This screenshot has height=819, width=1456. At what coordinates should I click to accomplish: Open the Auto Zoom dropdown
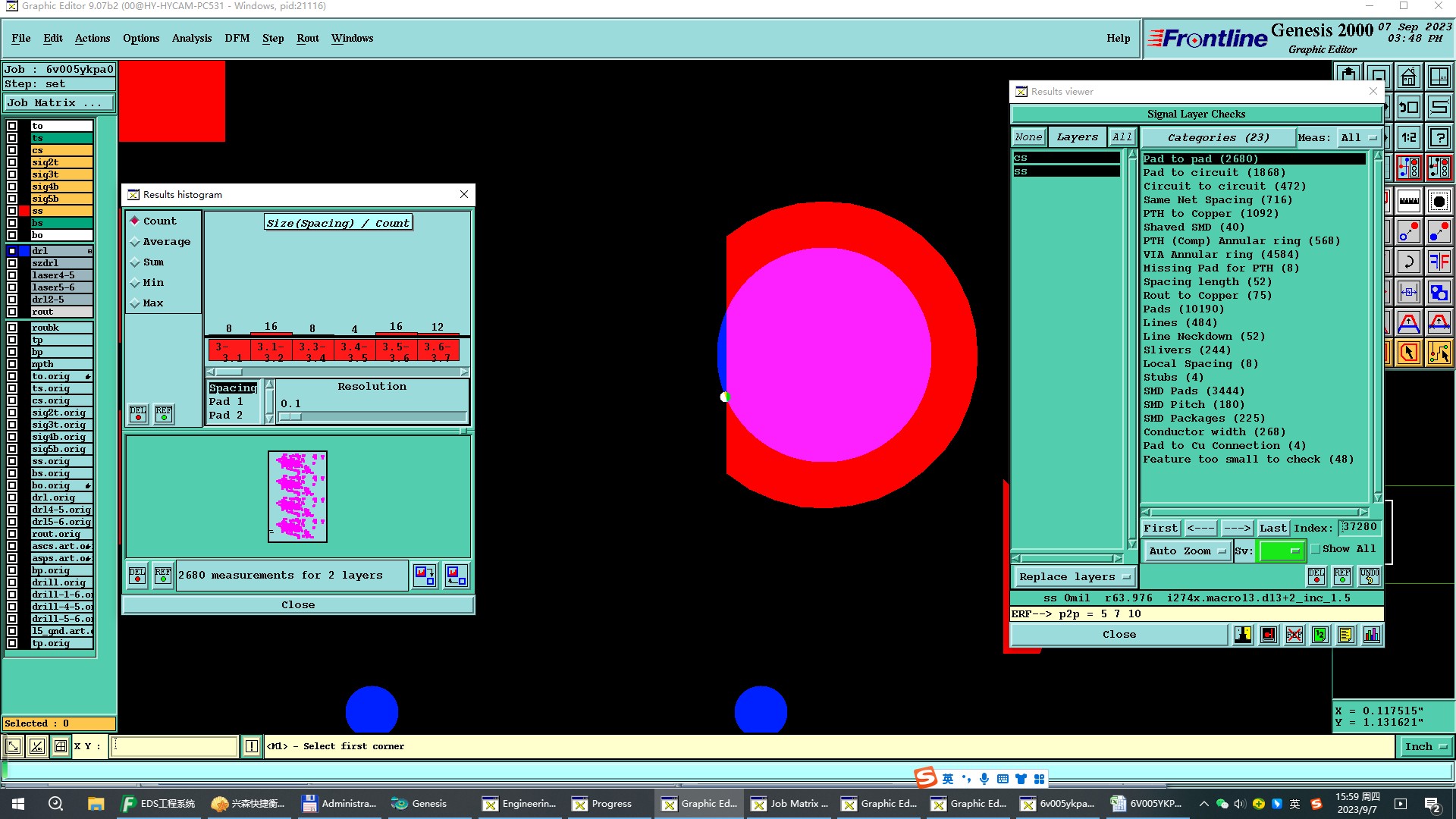pos(1186,551)
